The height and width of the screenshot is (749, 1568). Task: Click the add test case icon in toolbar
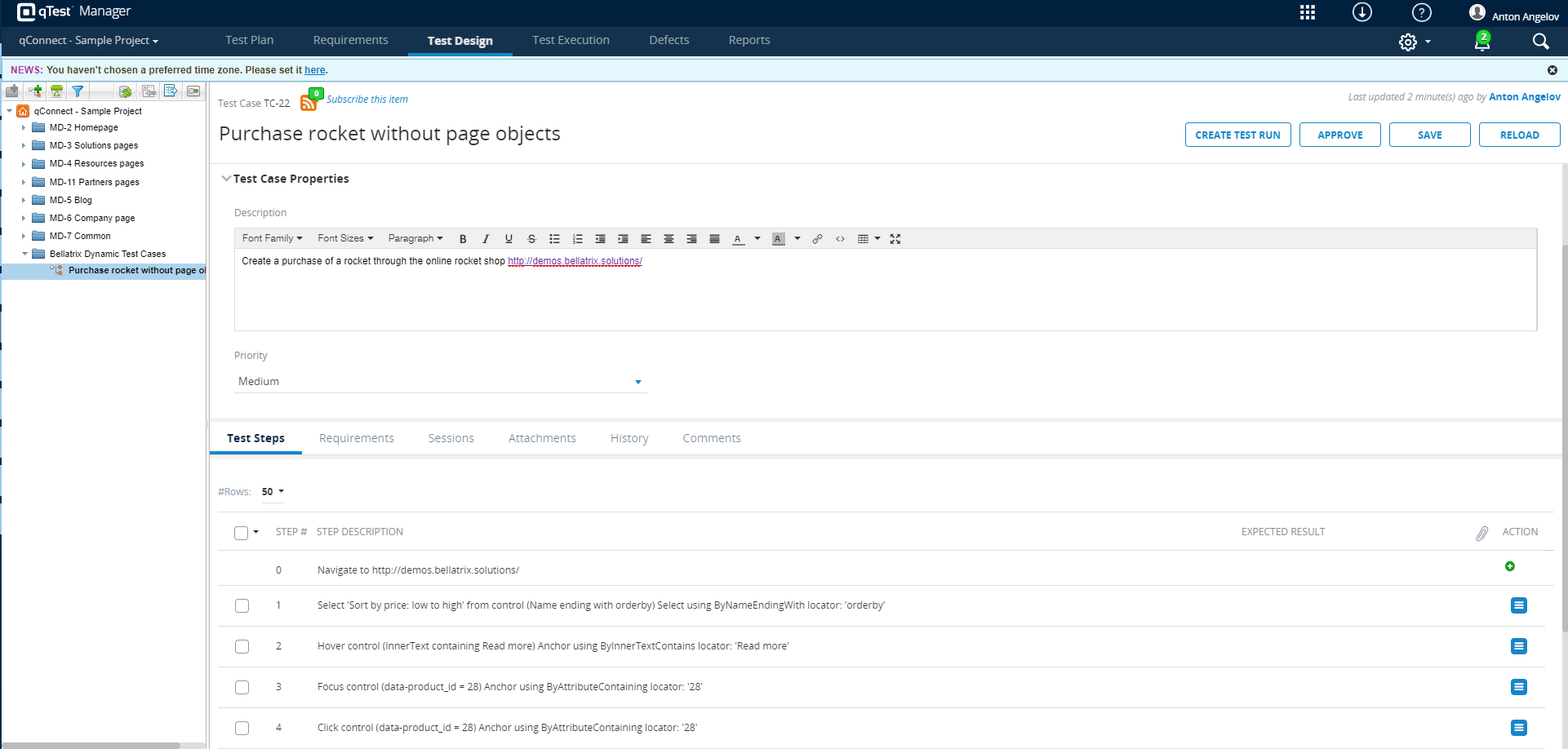[x=35, y=91]
